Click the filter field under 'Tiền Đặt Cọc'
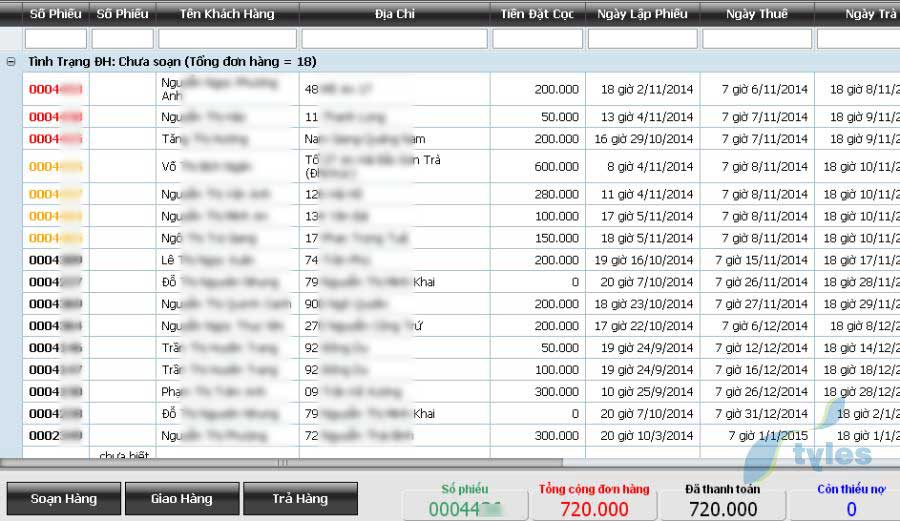 click(537, 39)
